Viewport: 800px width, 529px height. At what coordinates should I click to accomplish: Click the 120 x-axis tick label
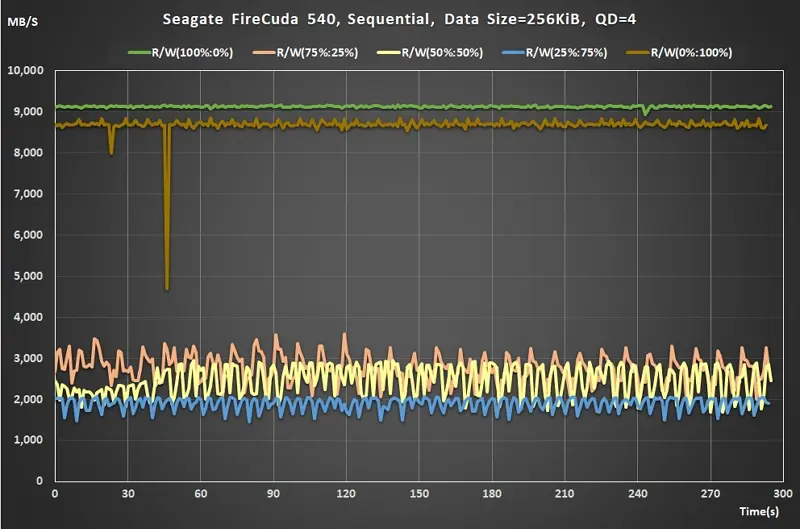[346, 494]
